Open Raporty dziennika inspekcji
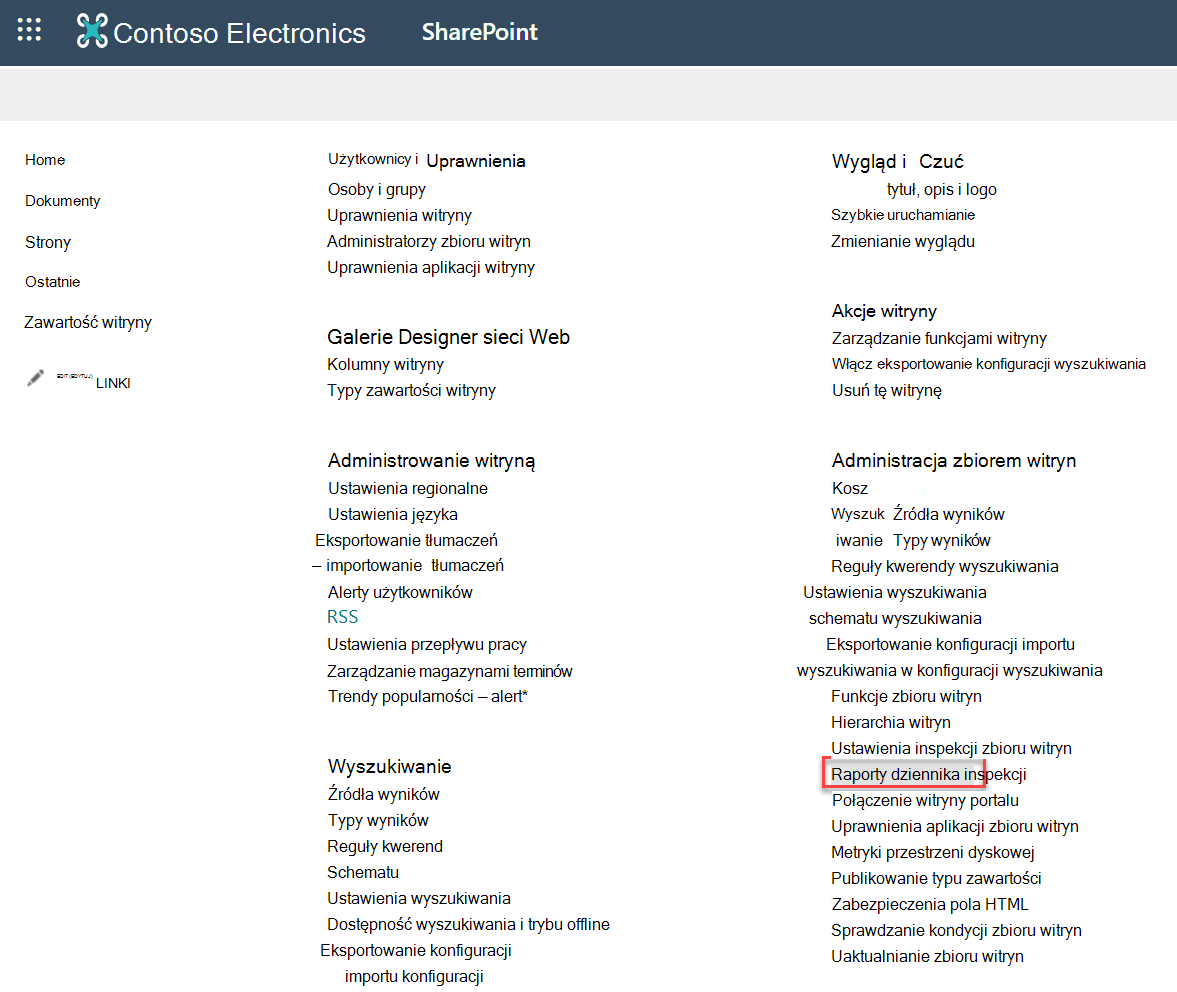 (929, 774)
